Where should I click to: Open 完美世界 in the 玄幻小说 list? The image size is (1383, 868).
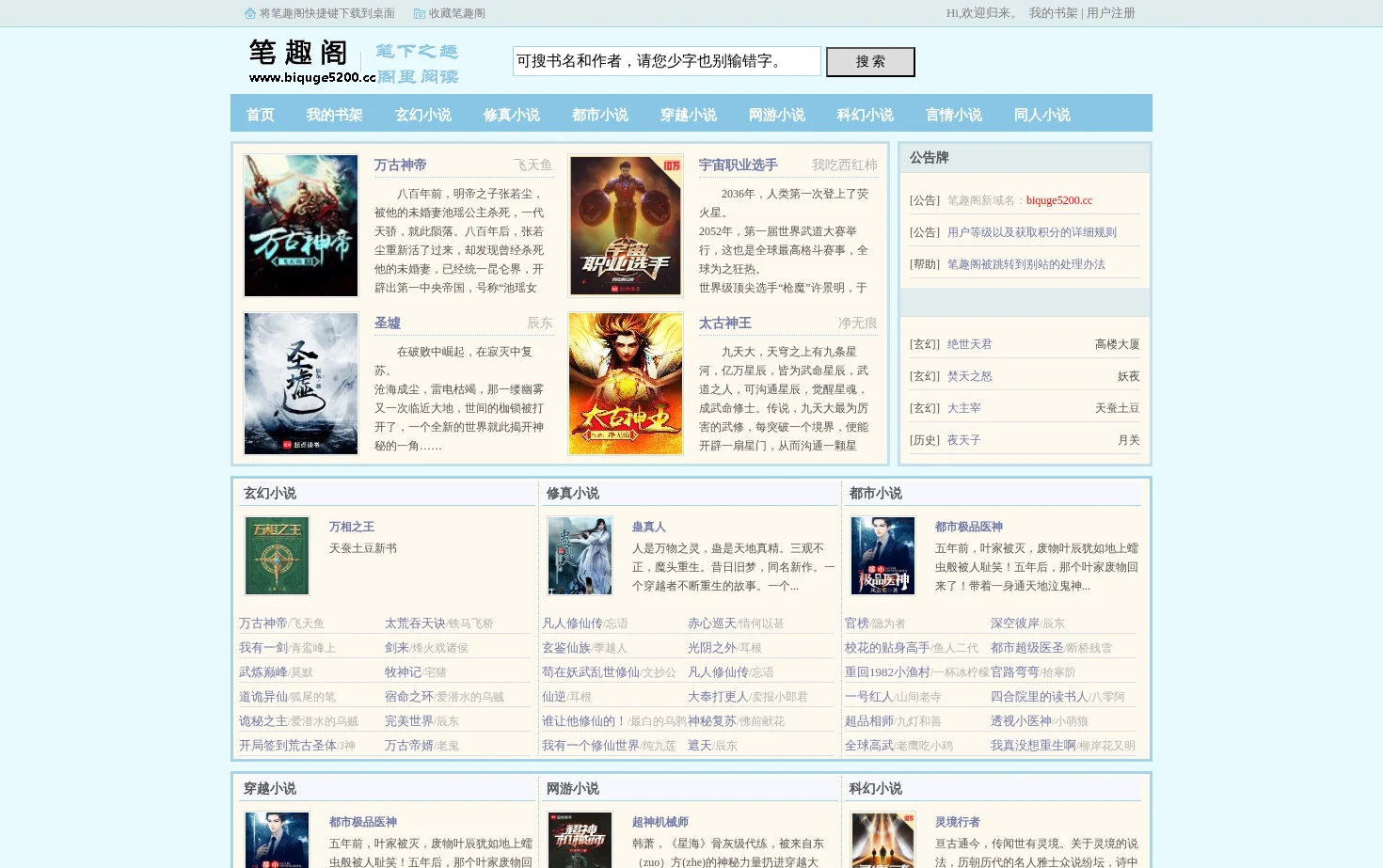pyautogui.click(x=409, y=721)
